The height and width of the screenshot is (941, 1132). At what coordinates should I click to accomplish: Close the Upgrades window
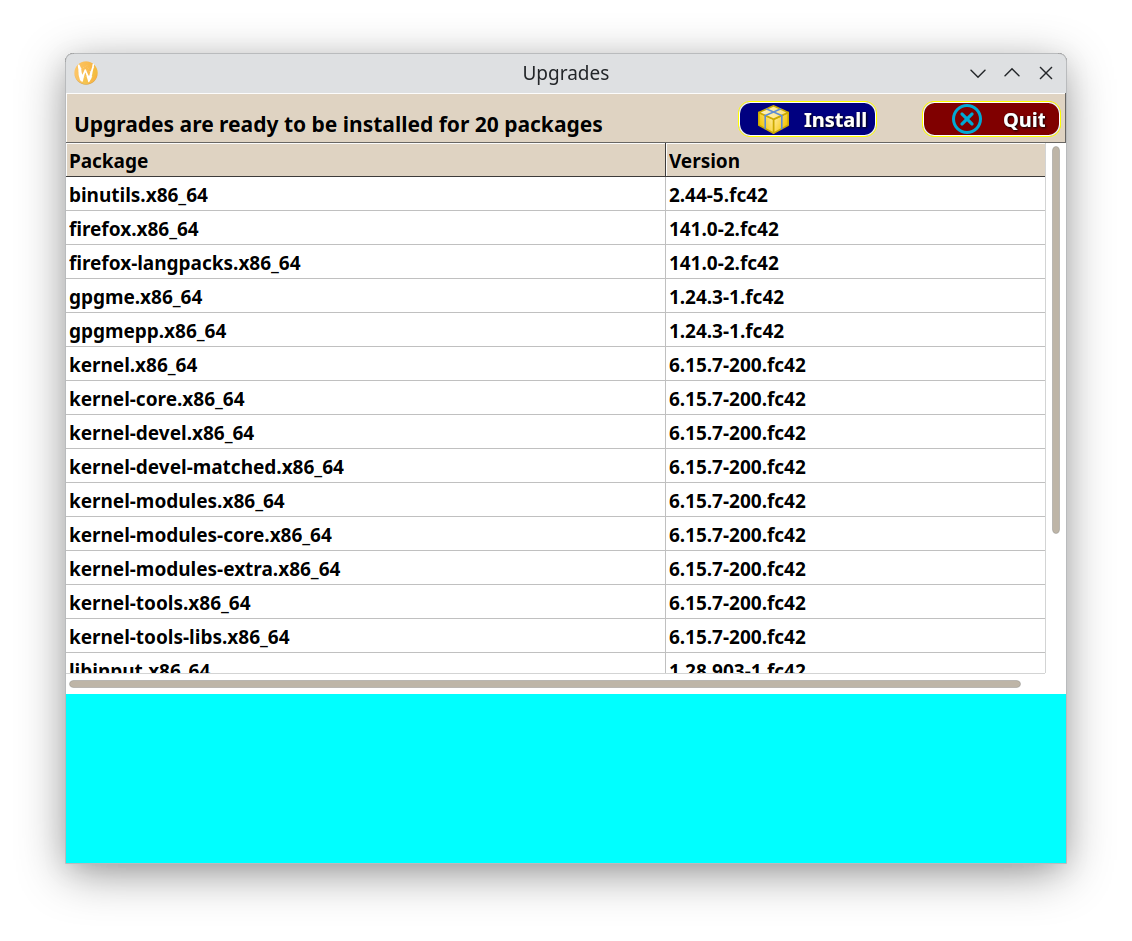(1045, 73)
